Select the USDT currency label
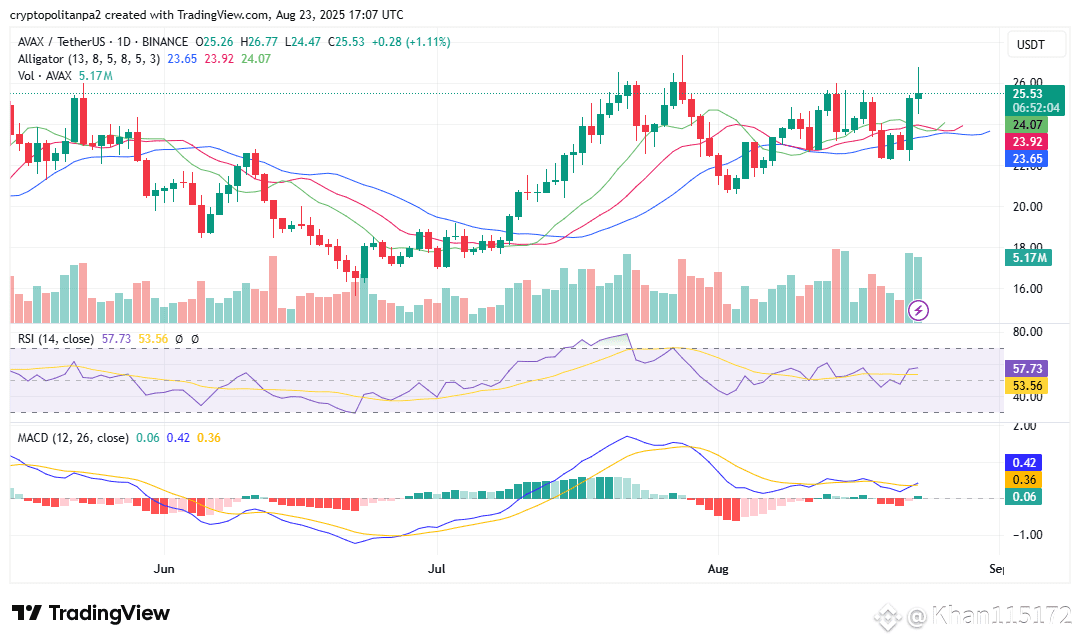This screenshot has height=643, width=1080. click(1030, 45)
